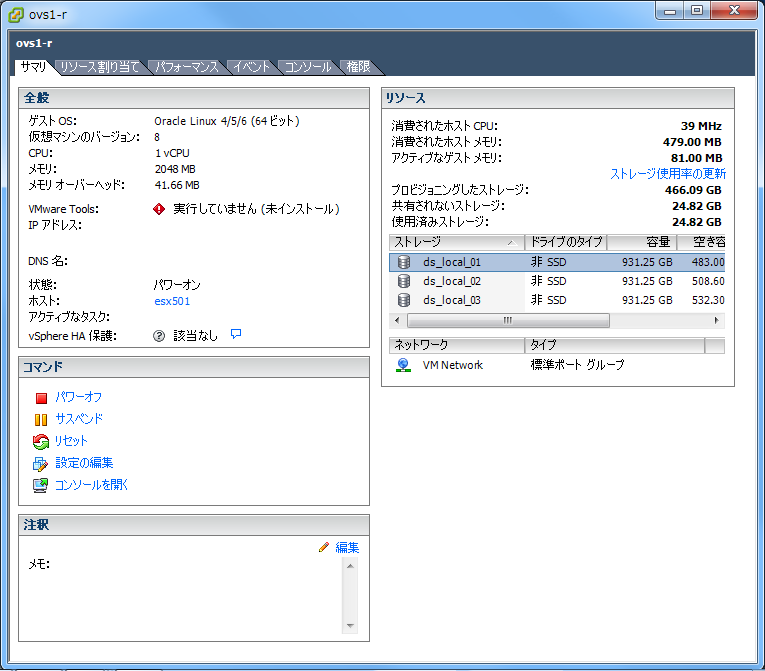Click the Open Console (コンソールを開く) monitor icon

40,485
